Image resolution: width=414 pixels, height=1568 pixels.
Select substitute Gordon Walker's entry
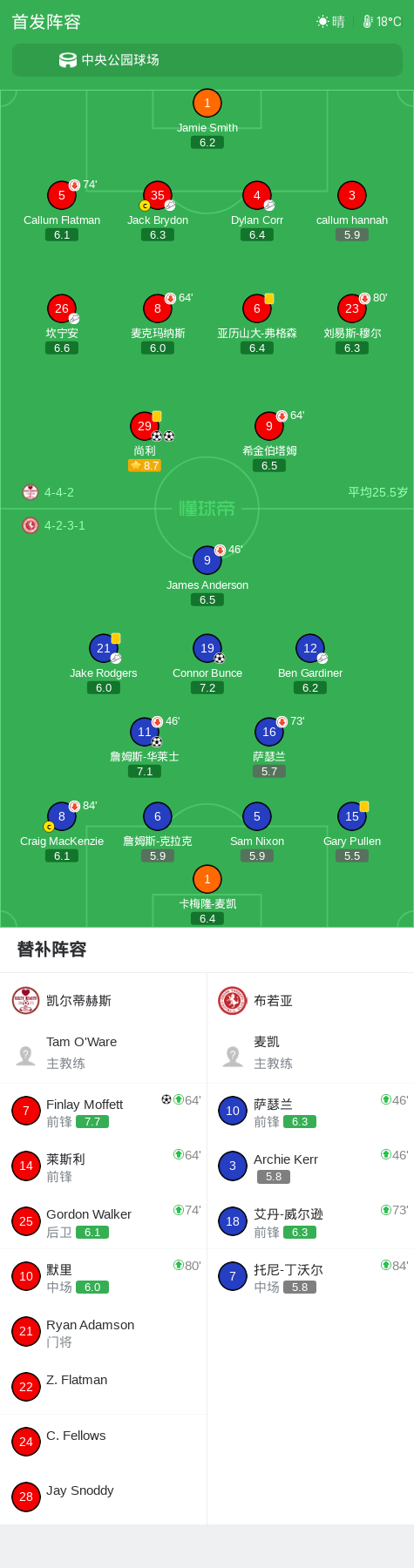pos(104,1222)
